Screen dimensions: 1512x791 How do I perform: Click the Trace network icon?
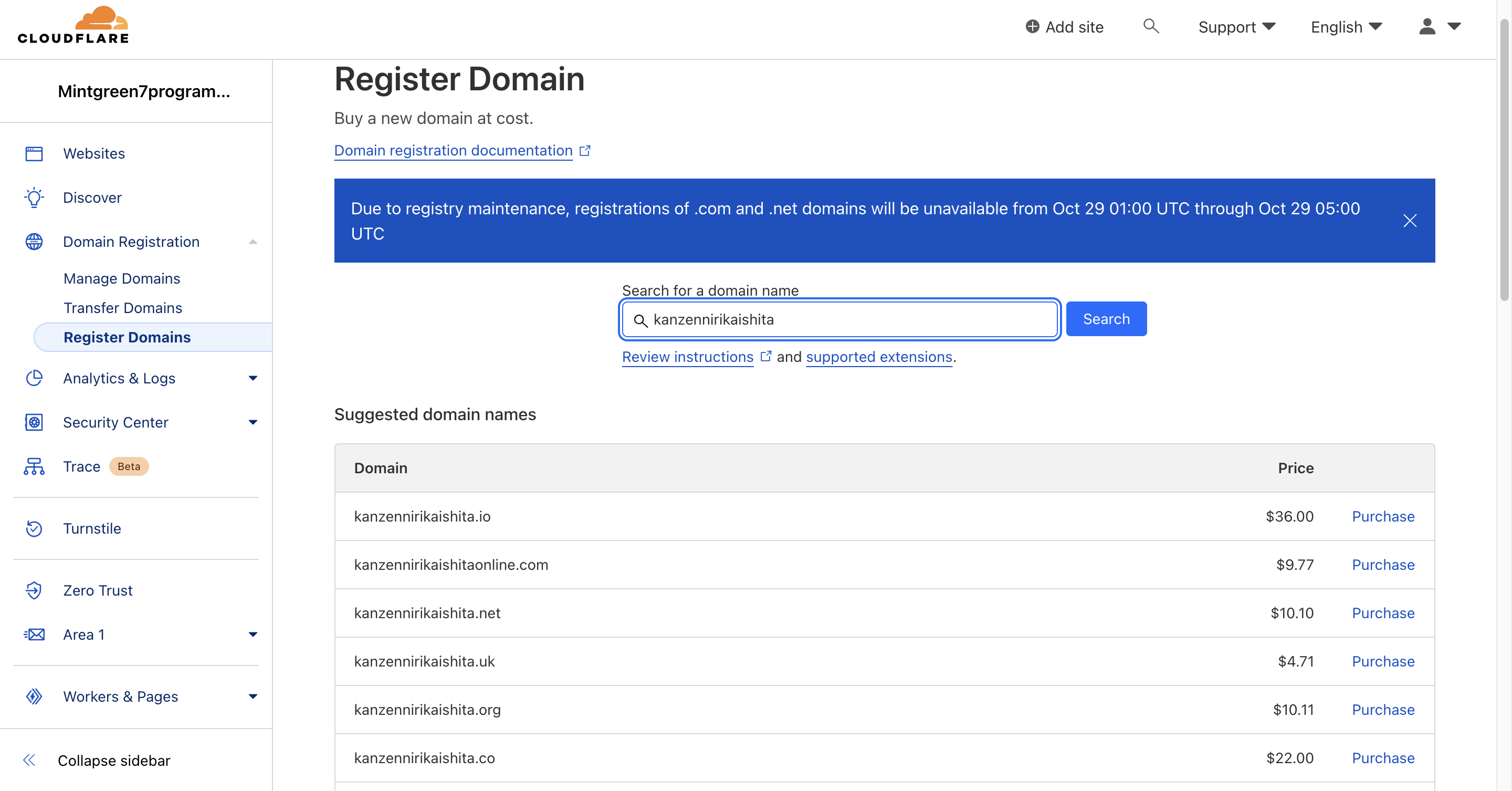(34, 467)
